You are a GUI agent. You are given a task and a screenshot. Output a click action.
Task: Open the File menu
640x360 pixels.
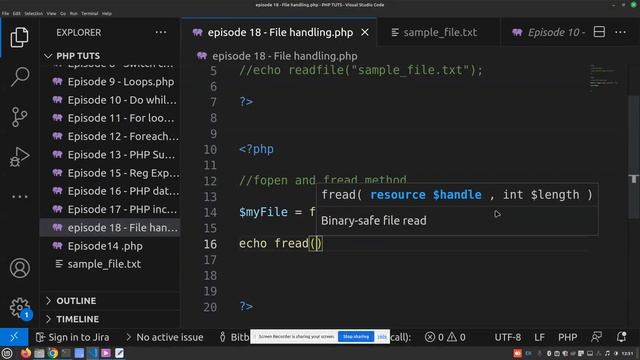click(x=5, y=13)
